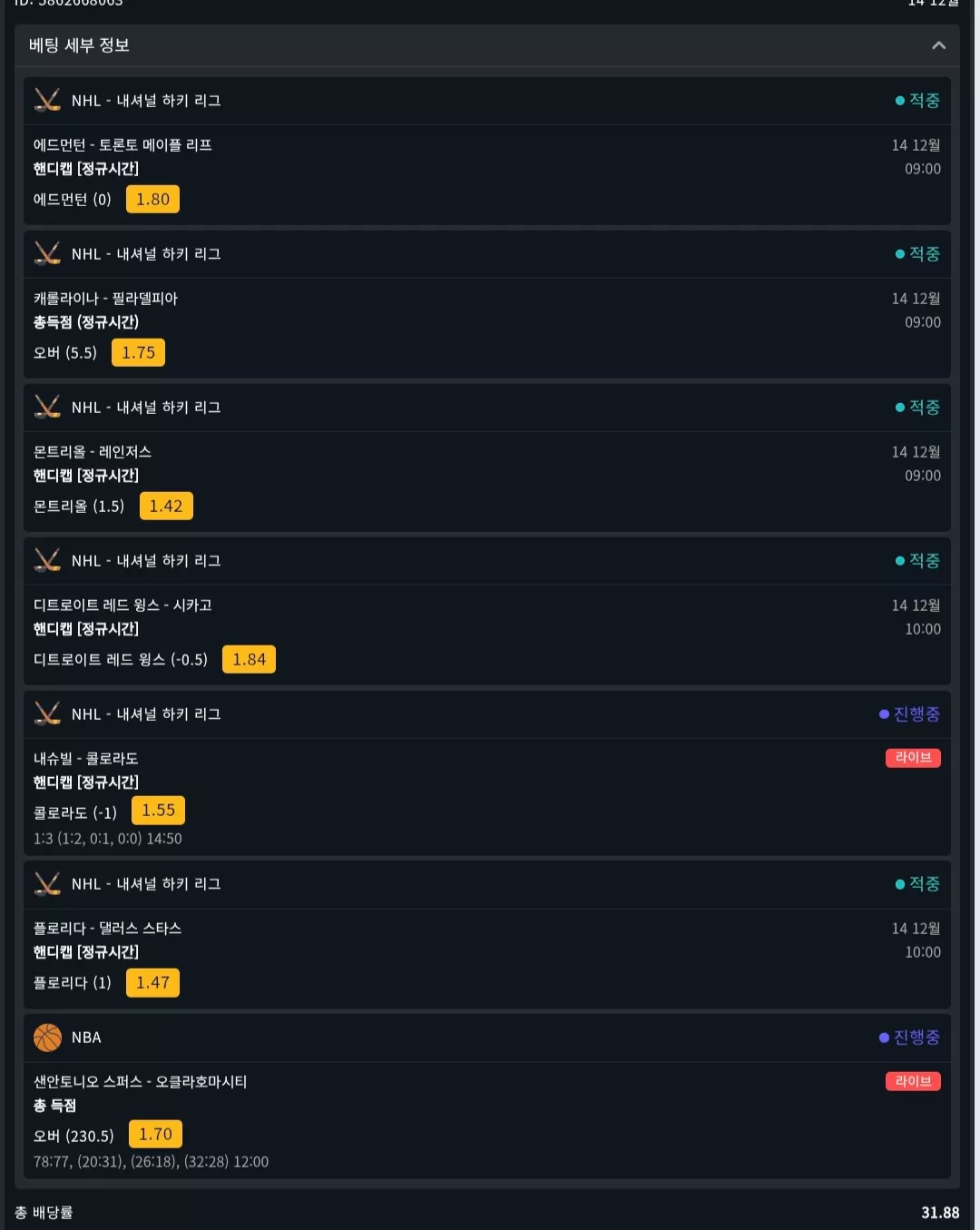Click the 1.84 odds badge for 디트로이트
The height and width of the screenshot is (1230, 980).
click(x=249, y=659)
